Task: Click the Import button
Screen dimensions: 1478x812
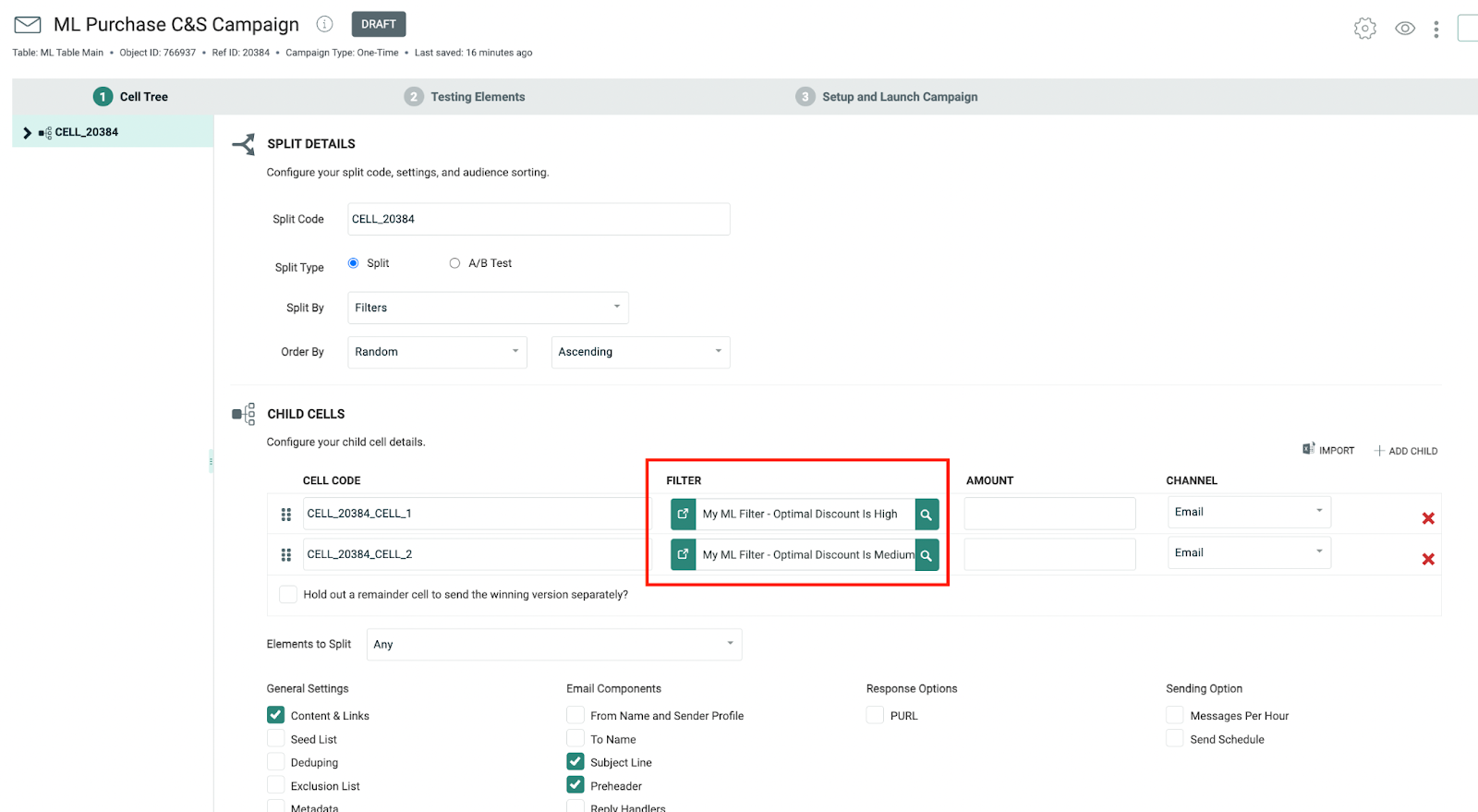Action: pyautogui.click(x=1328, y=450)
